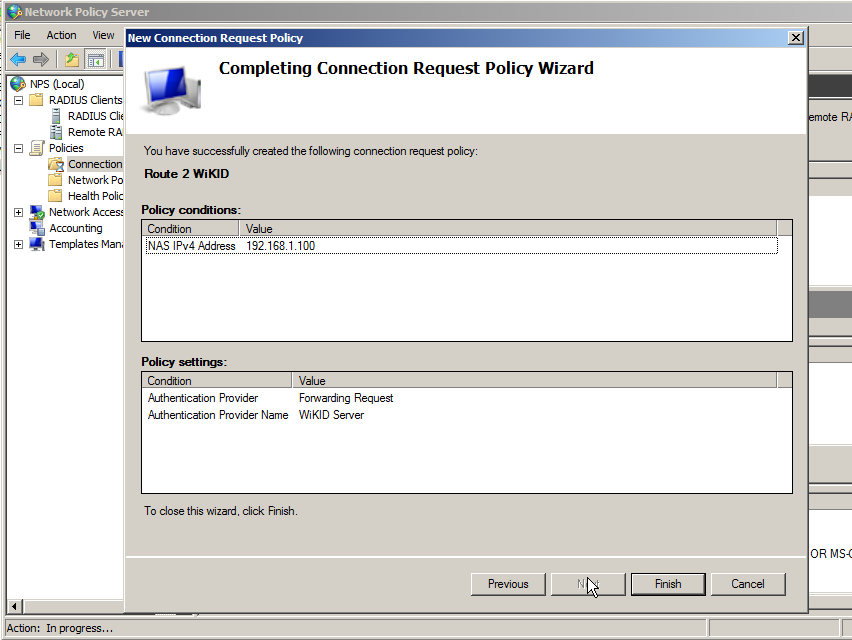Click the Finish button
Viewport: 852px width, 640px height.
[668, 584]
